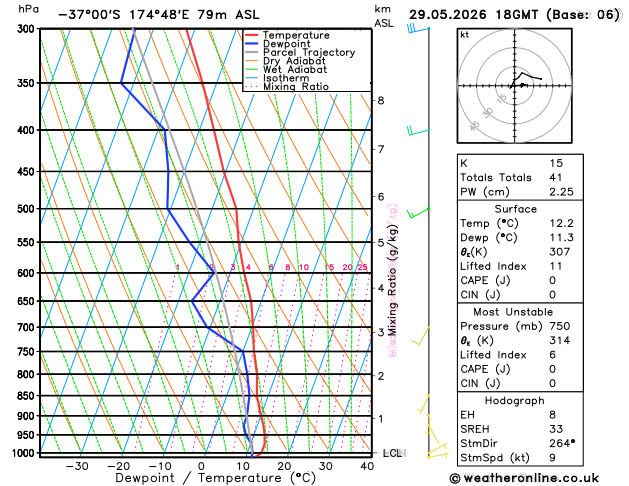The image size is (629, 486).
Task: Click the StmSpd (kt) value 9
Action: tap(552, 458)
